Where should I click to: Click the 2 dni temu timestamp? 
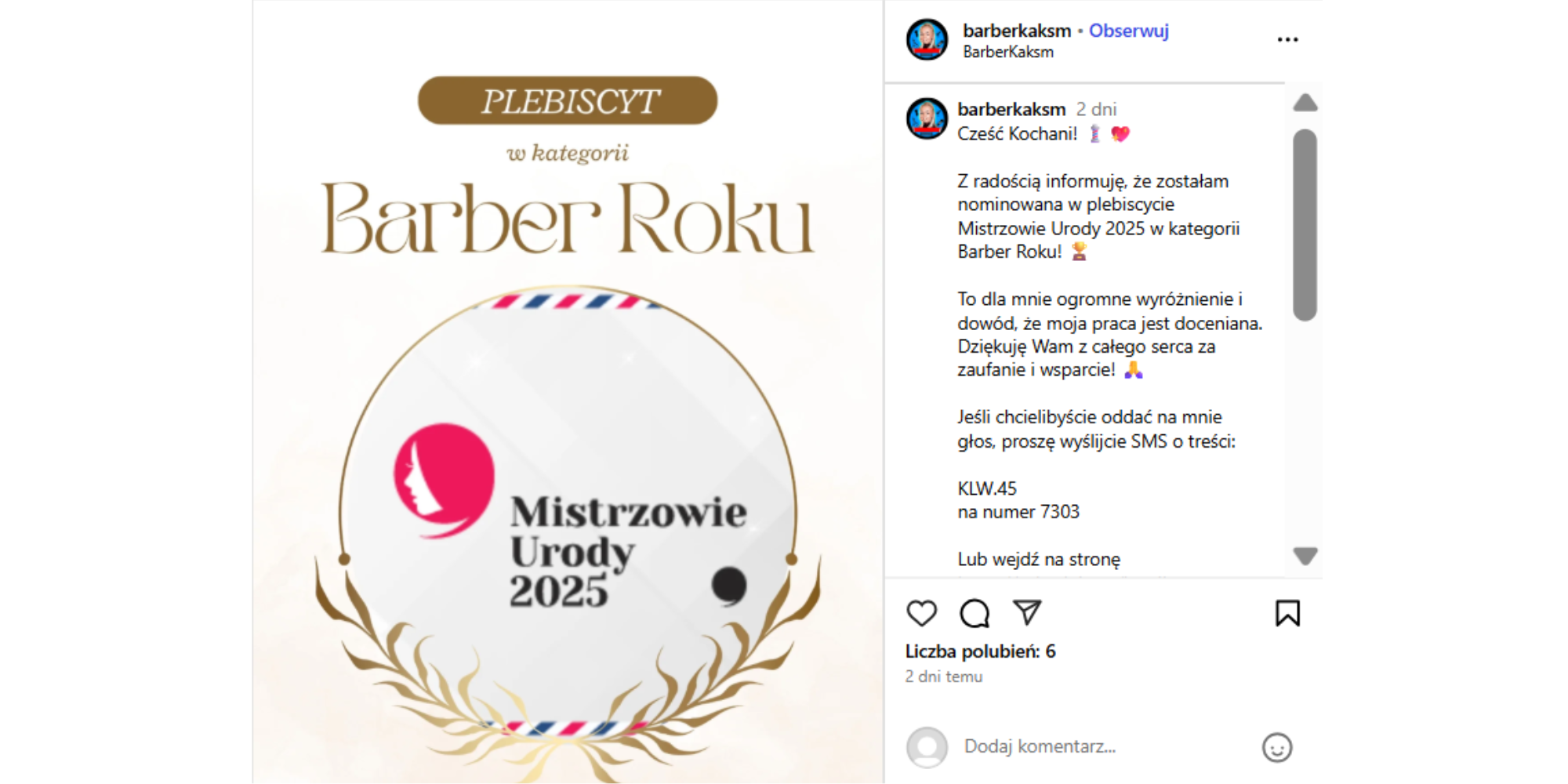point(944,677)
